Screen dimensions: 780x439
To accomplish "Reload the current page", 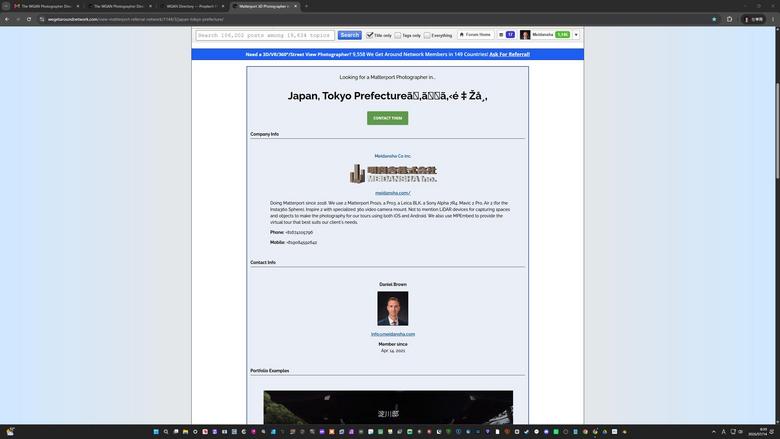I will tap(29, 19).
